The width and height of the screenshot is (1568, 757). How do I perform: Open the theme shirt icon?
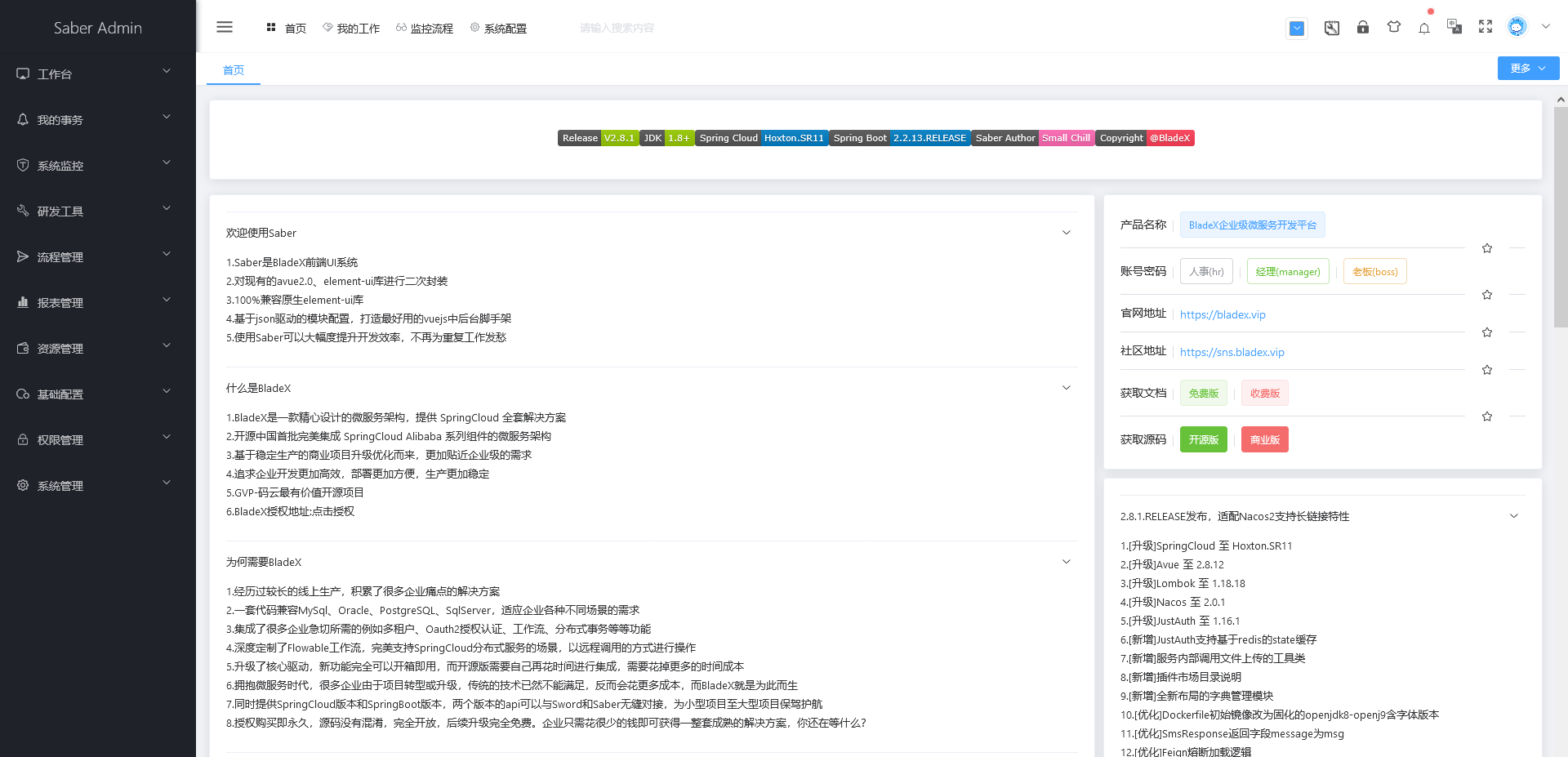[x=1394, y=27]
